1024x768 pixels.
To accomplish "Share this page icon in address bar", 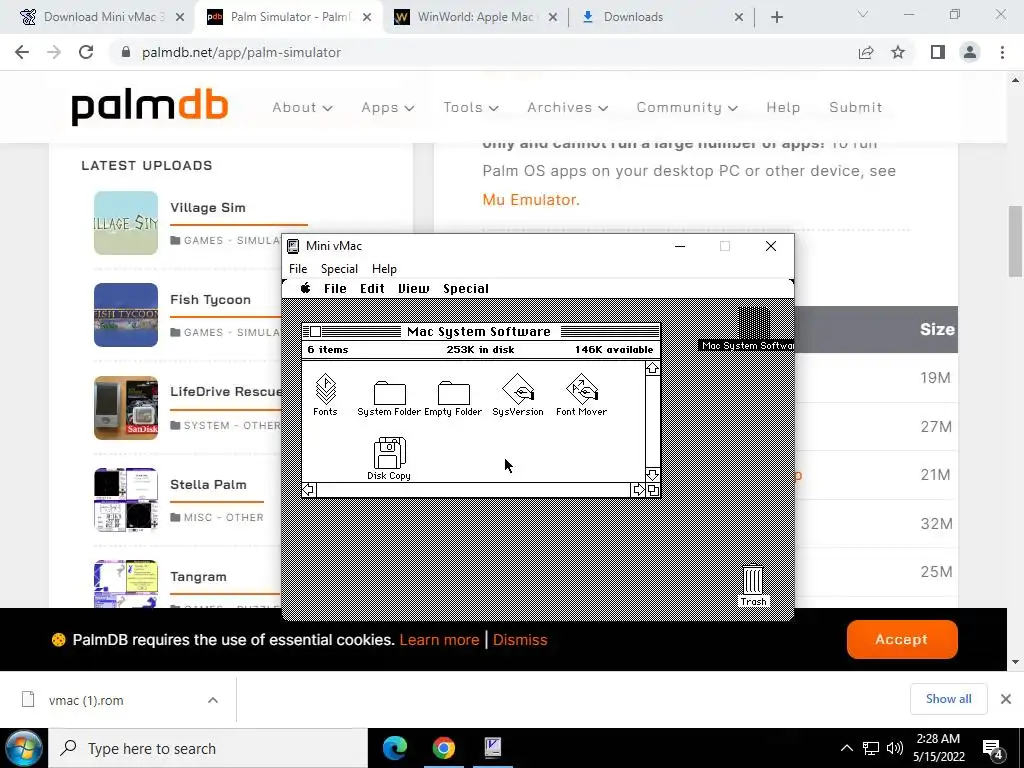I will coord(866,52).
